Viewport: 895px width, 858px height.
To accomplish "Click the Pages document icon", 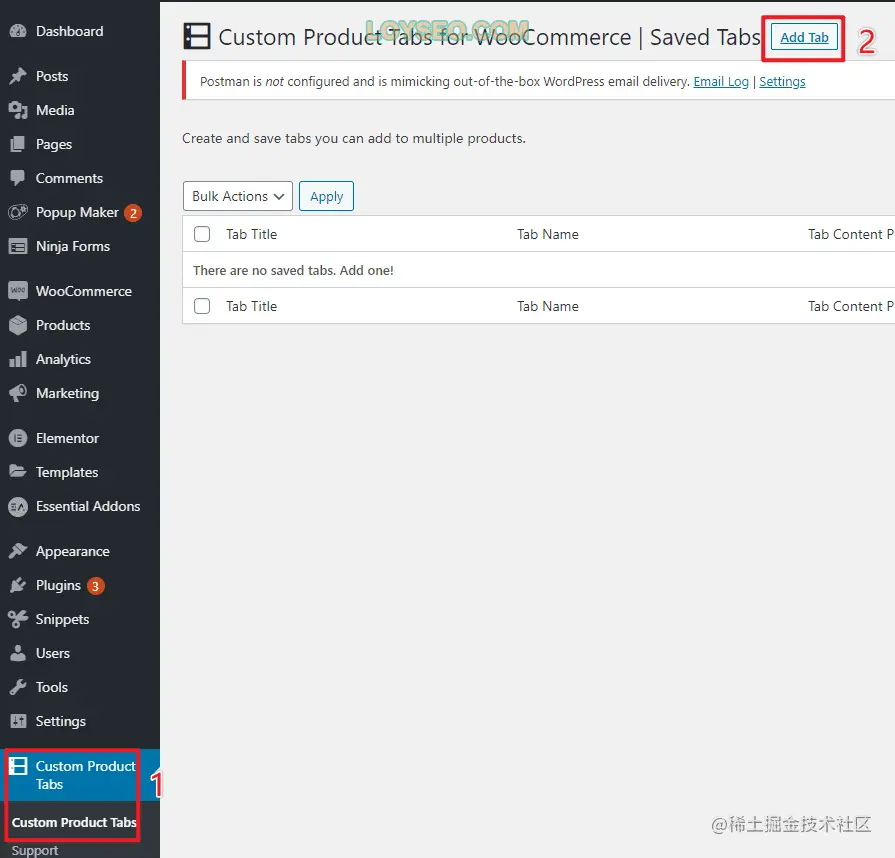I will (x=18, y=144).
